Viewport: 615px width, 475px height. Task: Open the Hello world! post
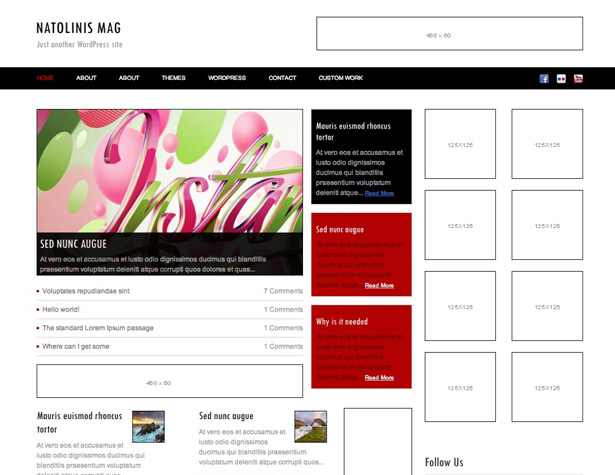[61, 309]
